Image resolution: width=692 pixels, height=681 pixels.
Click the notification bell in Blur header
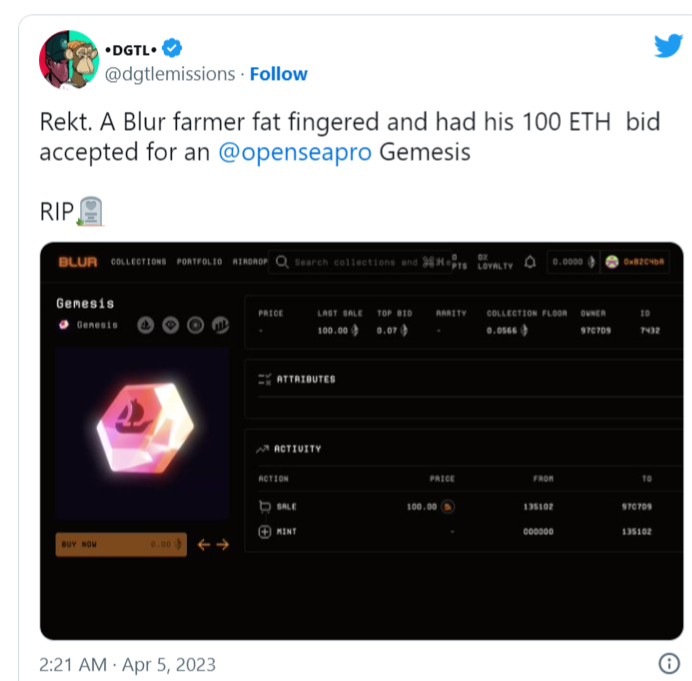pyautogui.click(x=530, y=262)
